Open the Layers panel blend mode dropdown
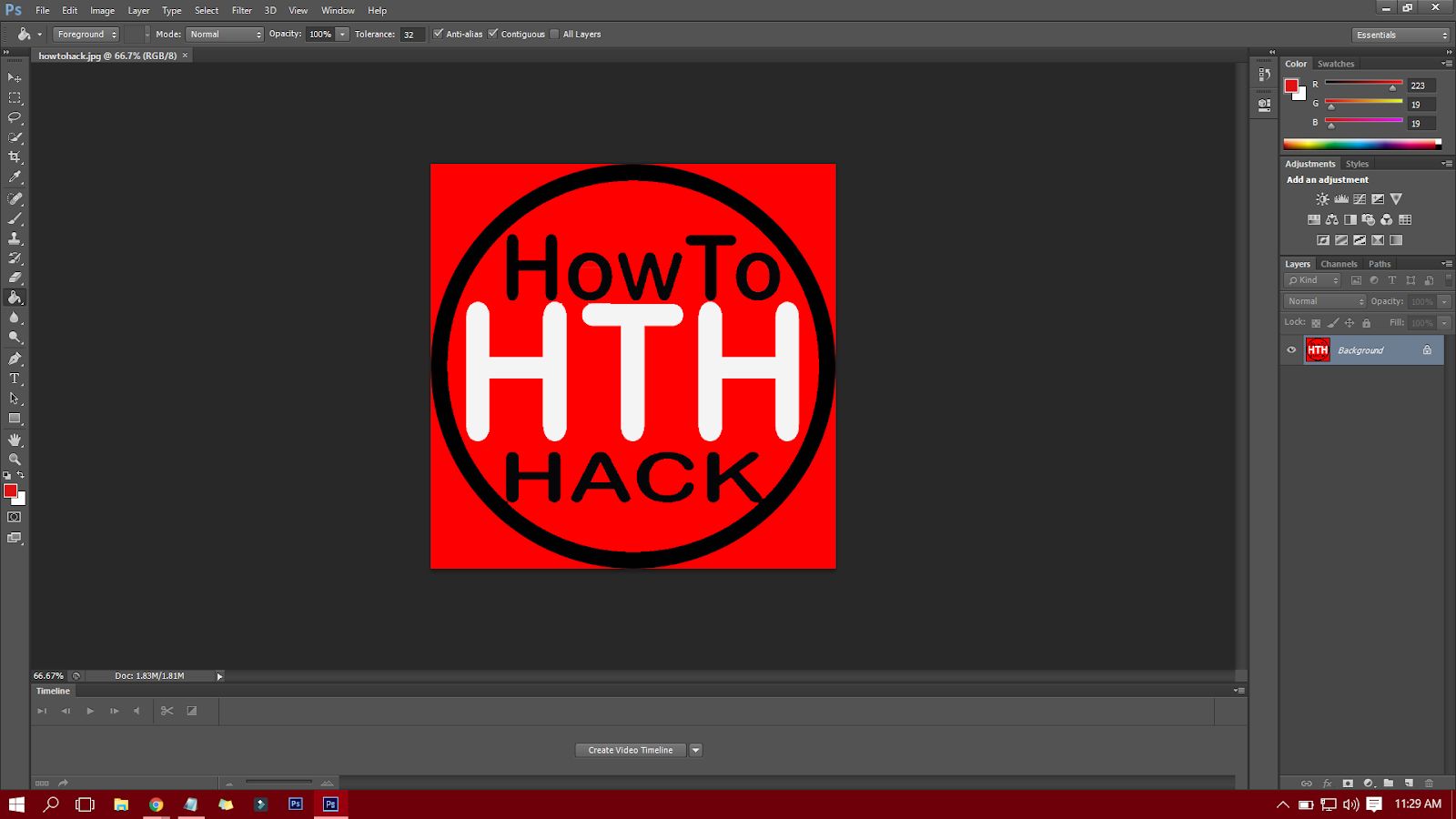Viewport: 1456px width, 819px height. 1325,301
